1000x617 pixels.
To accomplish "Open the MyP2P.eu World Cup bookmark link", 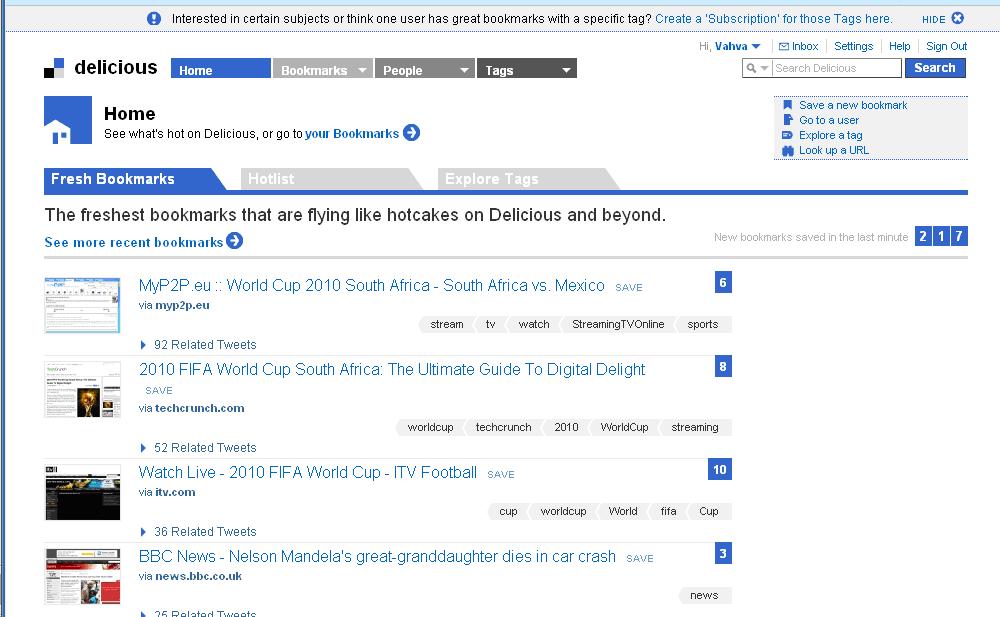I will 371,285.
